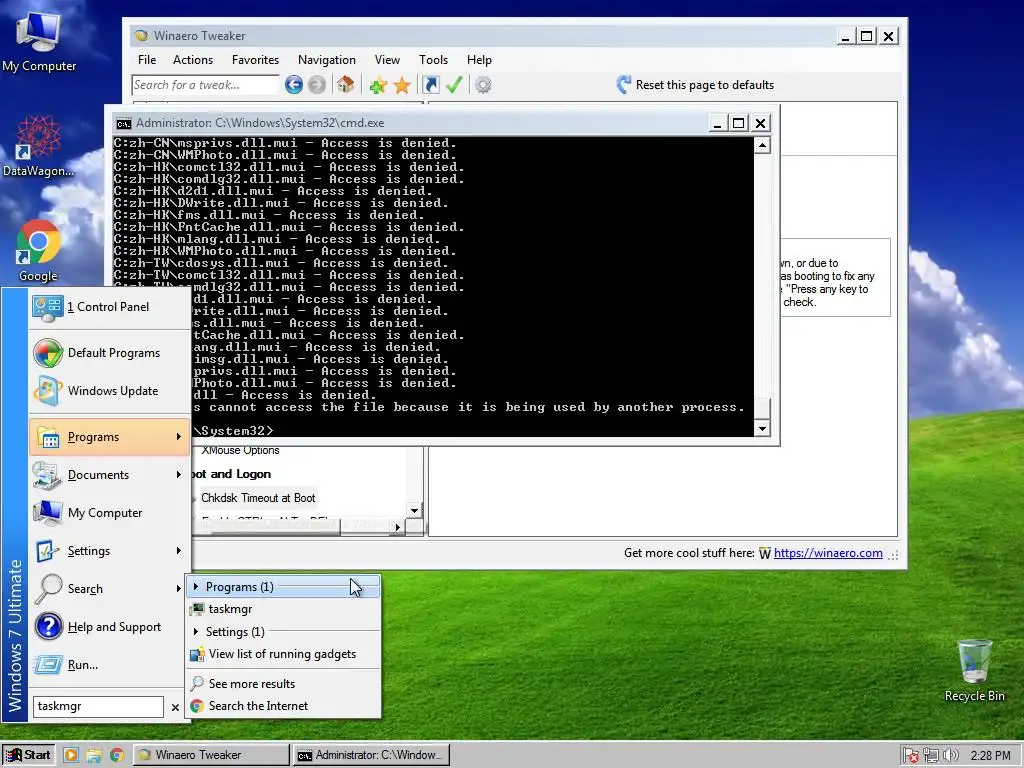
Task: Expand the Search submenu in Start menu
Action: click(110, 588)
